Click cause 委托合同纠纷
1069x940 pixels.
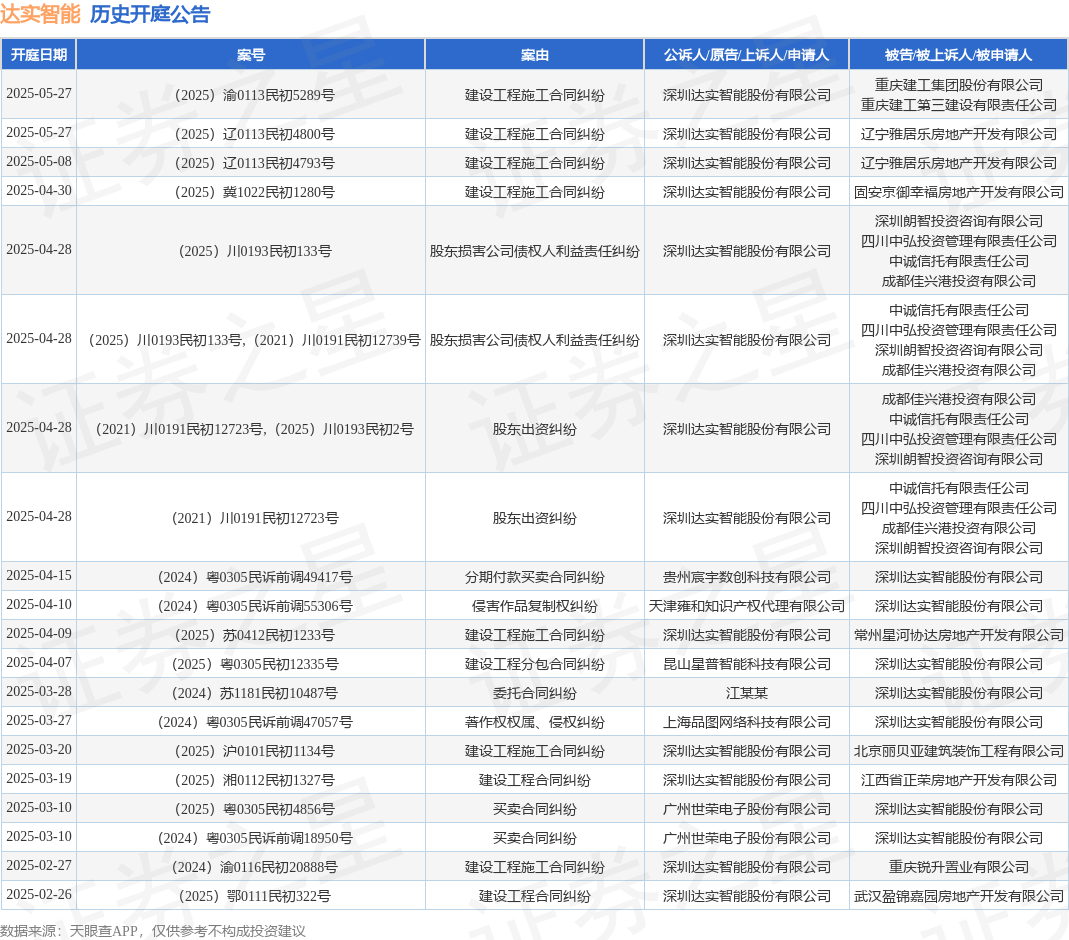(x=534, y=693)
